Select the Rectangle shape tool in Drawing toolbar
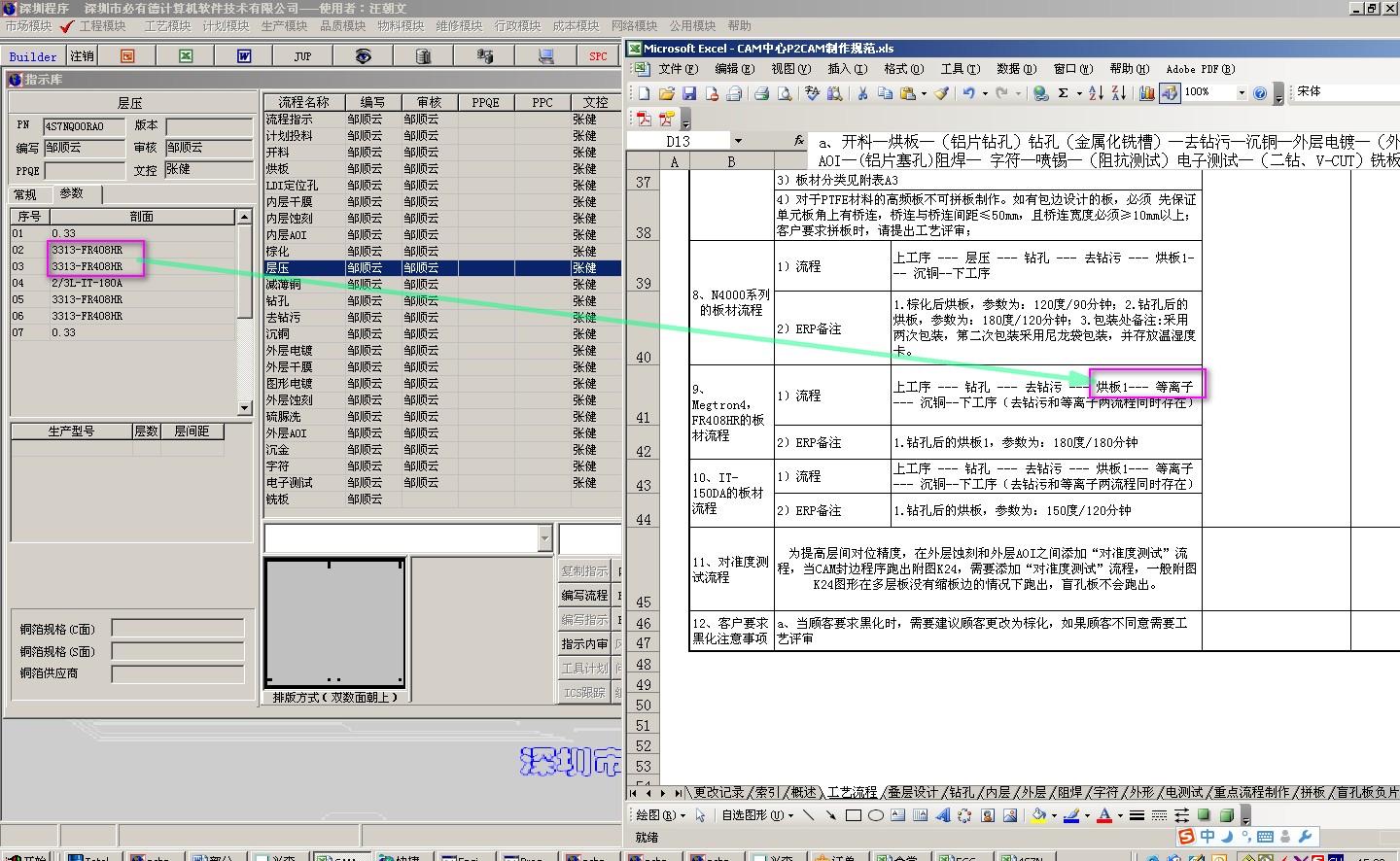Image resolution: width=1400 pixels, height=861 pixels. 854,815
